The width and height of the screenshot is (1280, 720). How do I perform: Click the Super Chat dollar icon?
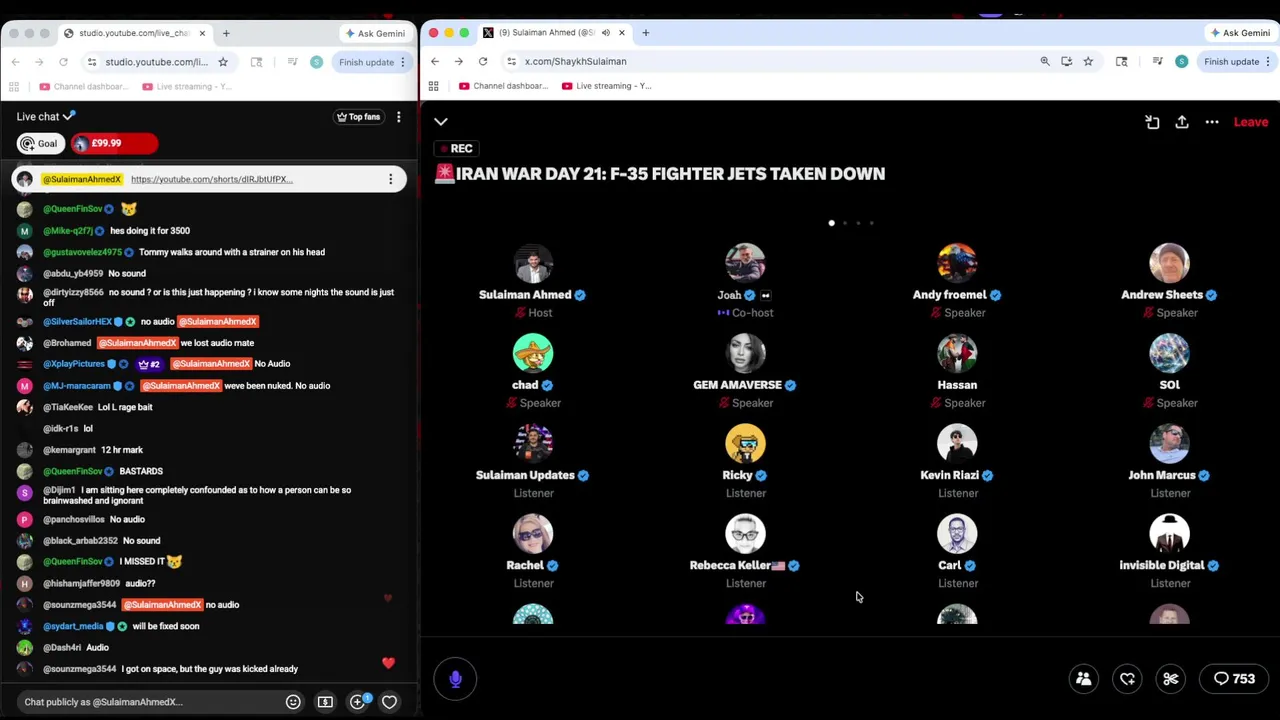[325, 702]
